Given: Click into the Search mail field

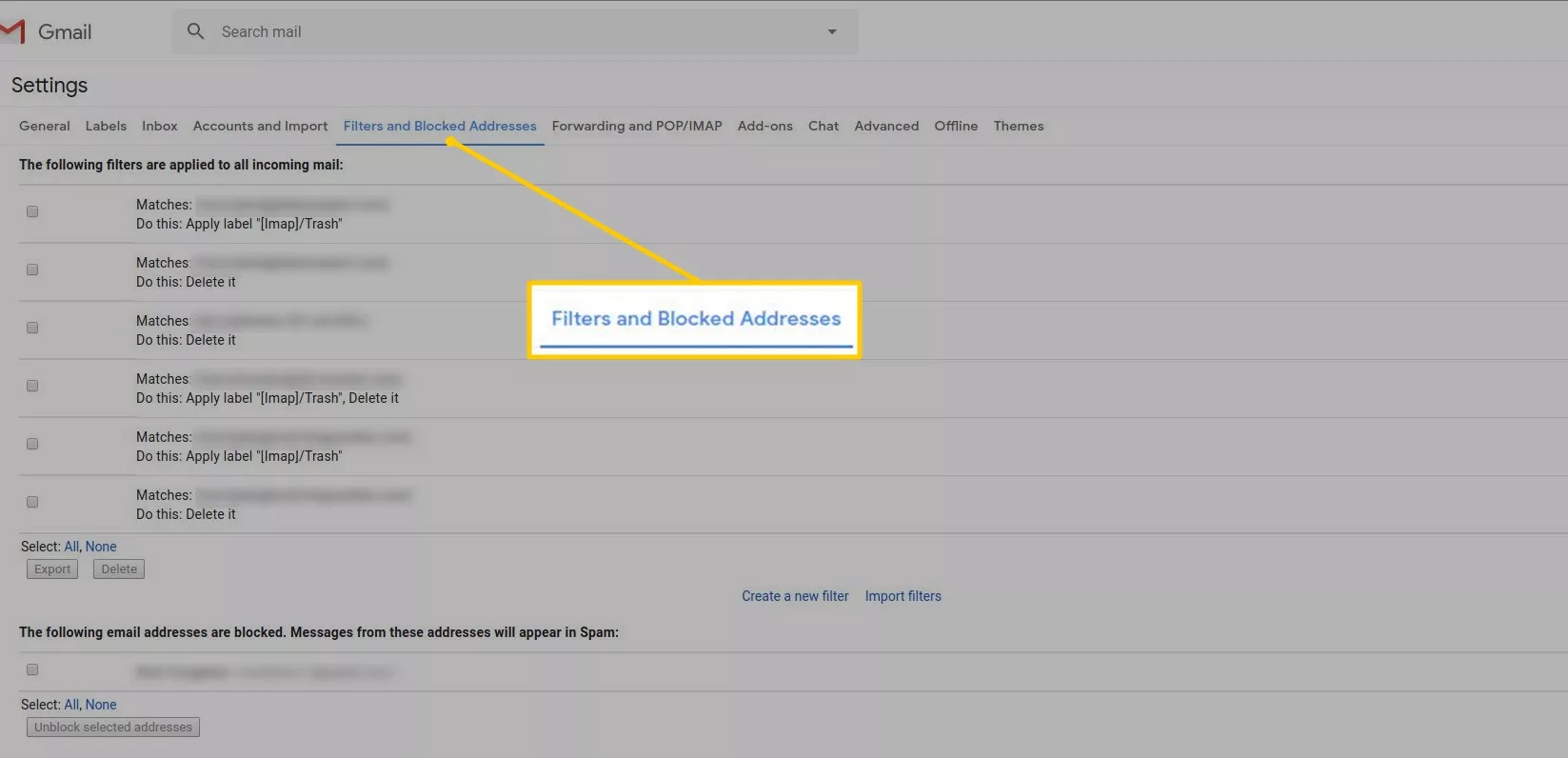Looking at the screenshot, I should click(x=514, y=31).
